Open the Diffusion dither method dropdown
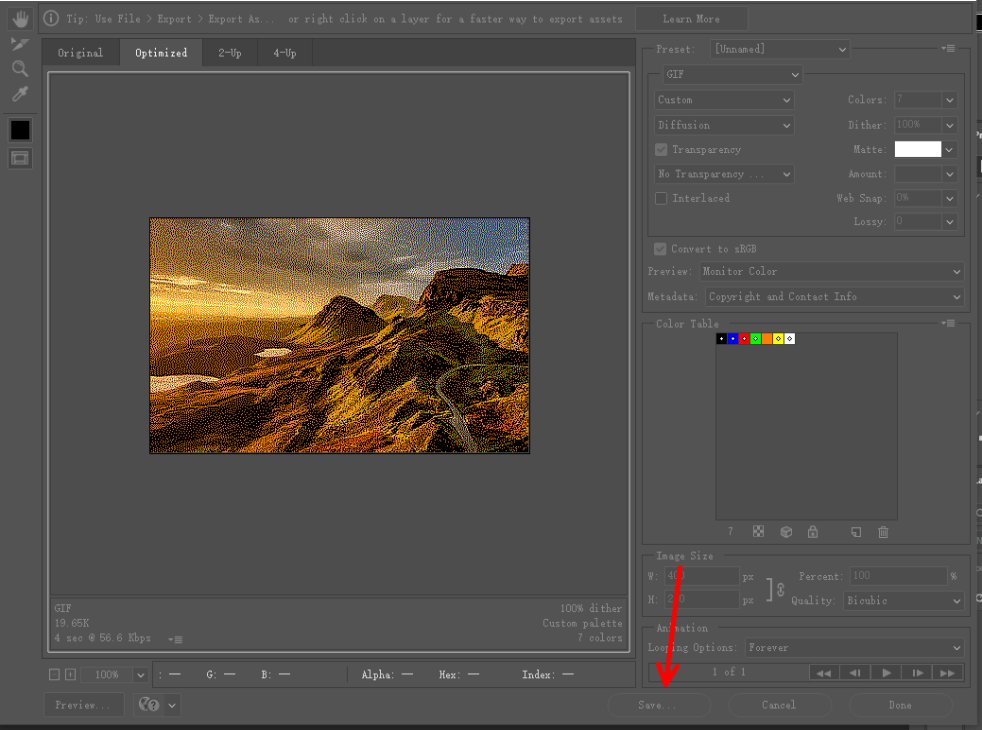This screenshot has height=730, width=982. (x=724, y=125)
